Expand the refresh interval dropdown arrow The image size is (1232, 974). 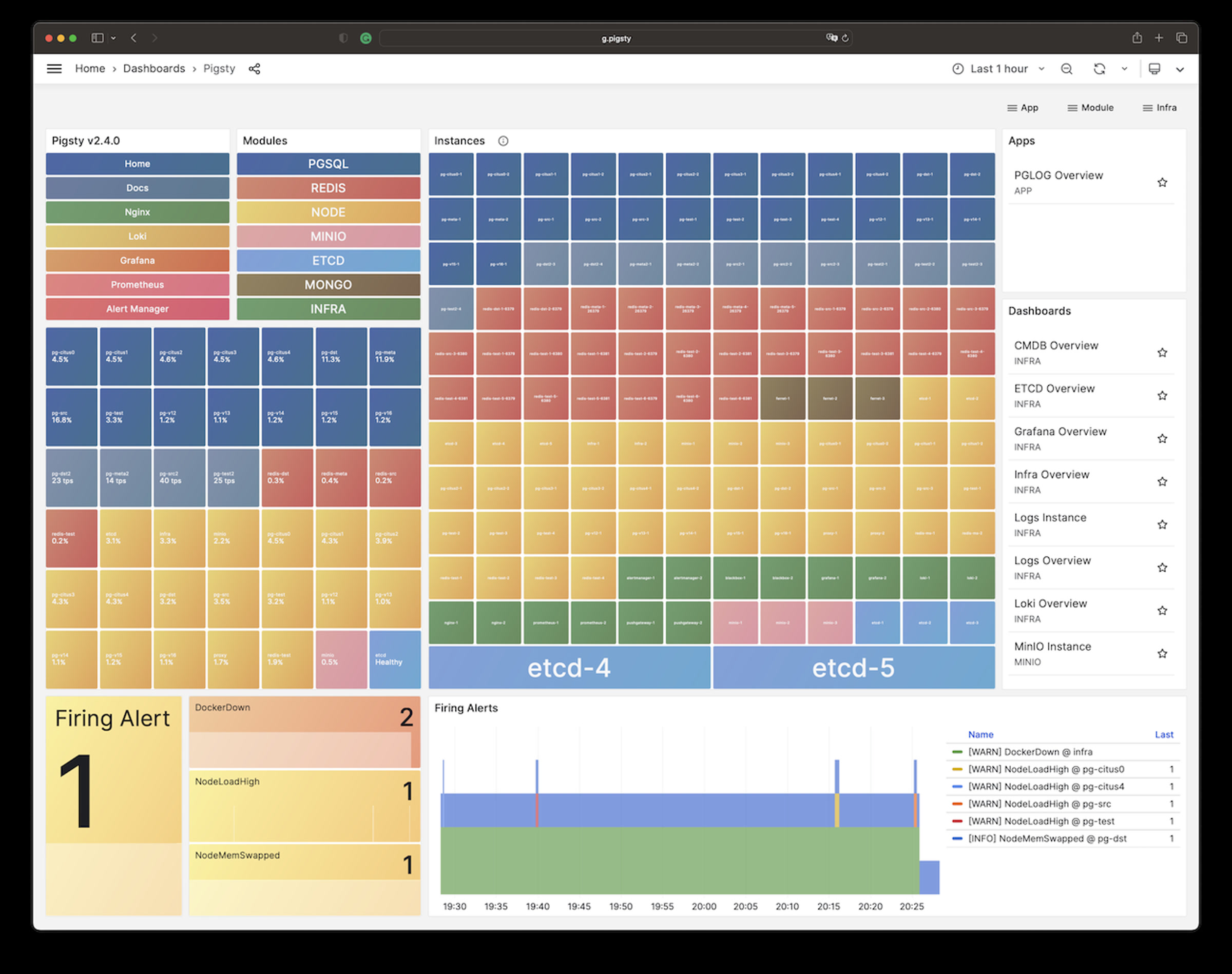click(x=1124, y=69)
